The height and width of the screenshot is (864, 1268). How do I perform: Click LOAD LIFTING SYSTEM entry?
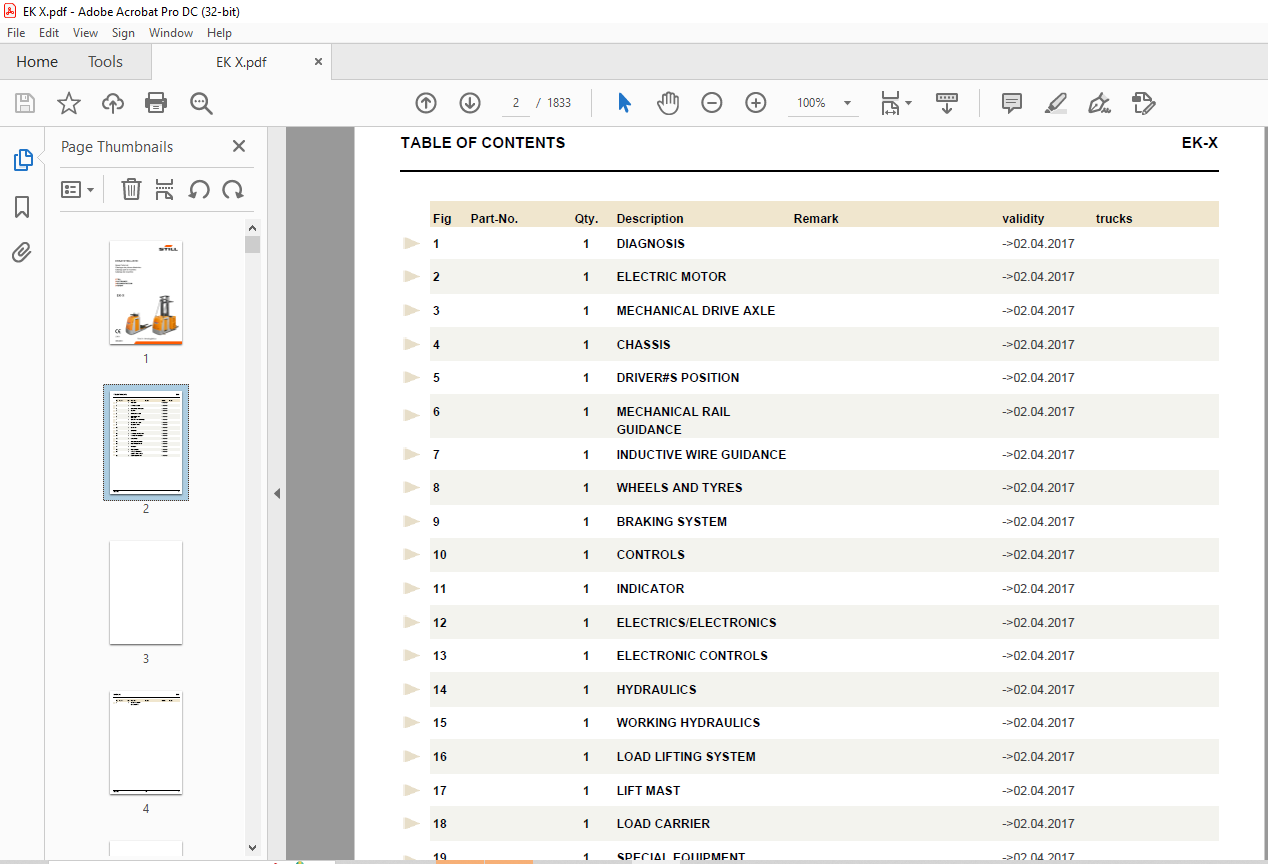tap(686, 756)
